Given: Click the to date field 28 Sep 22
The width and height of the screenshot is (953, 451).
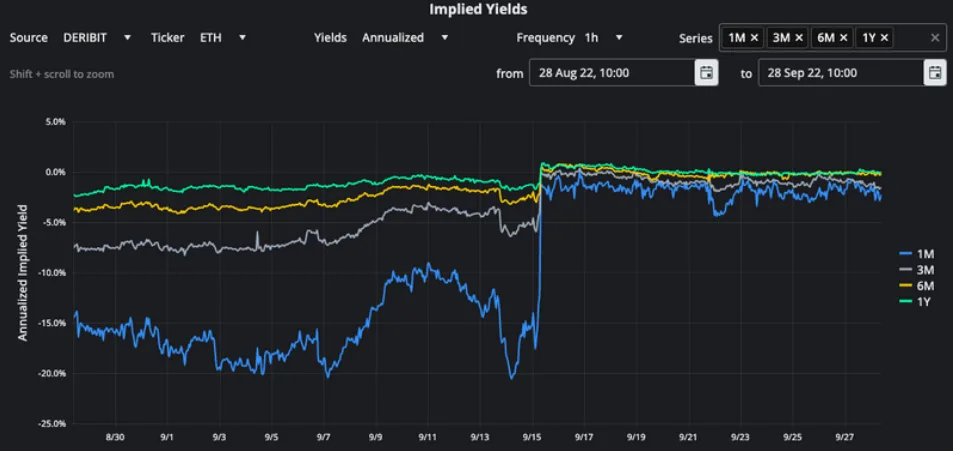Looking at the screenshot, I should 841,73.
